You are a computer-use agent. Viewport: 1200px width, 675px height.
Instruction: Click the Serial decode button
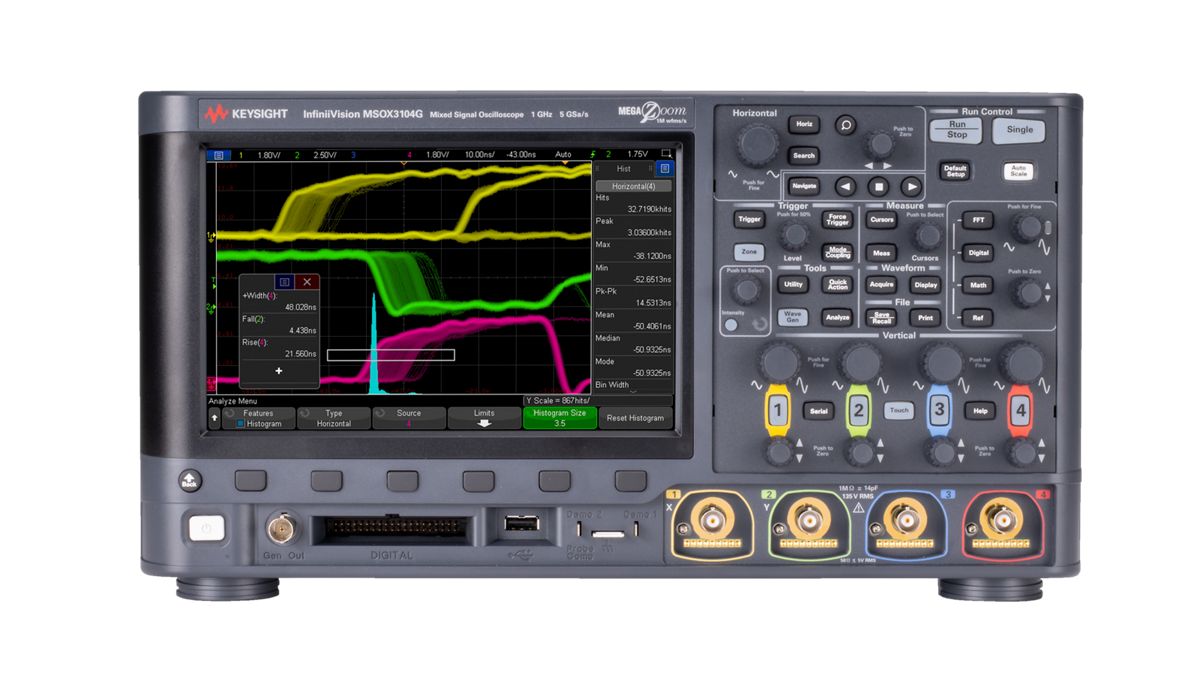(x=818, y=411)
